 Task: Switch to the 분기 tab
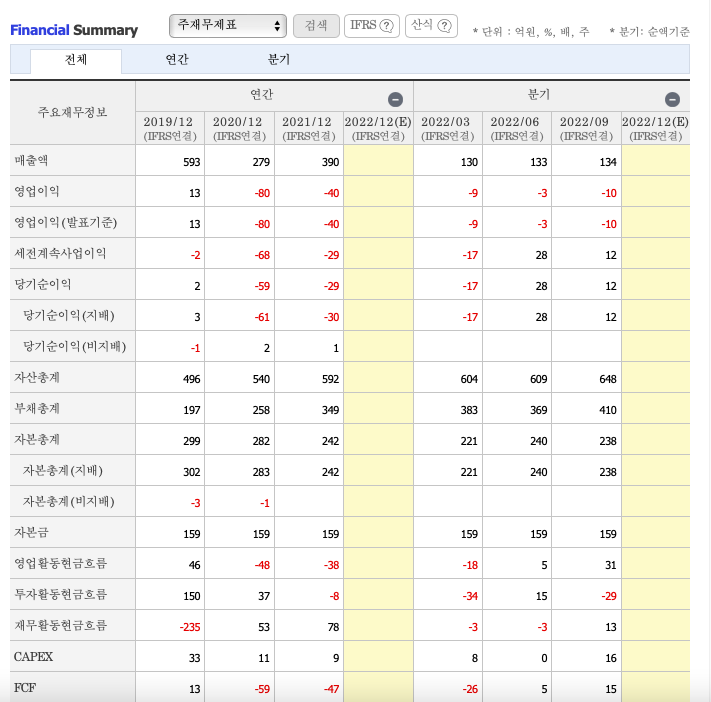(278, 59)
